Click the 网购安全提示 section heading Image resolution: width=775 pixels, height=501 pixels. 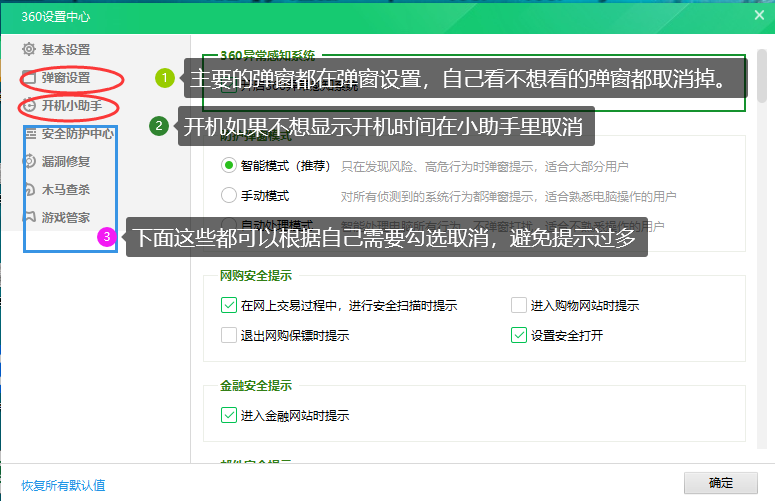[256, 276]
